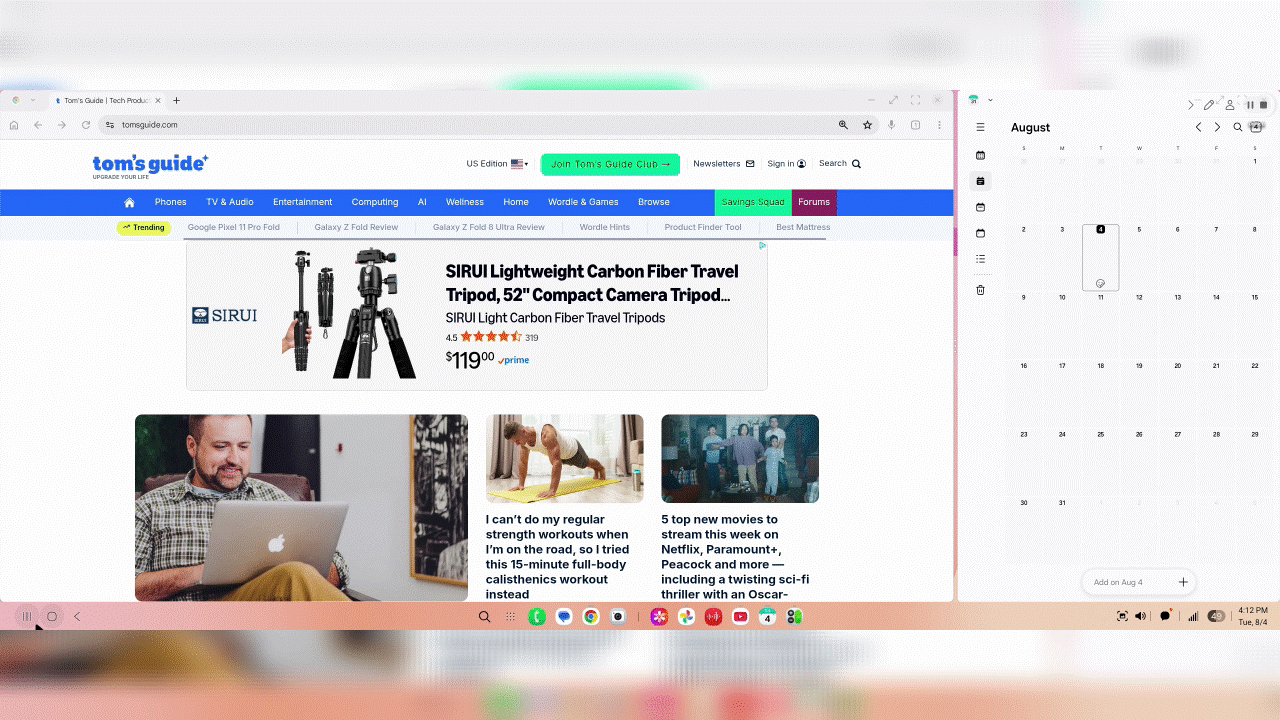
Task: Bookmark this page with the star
Action: (x=867, y=125)
